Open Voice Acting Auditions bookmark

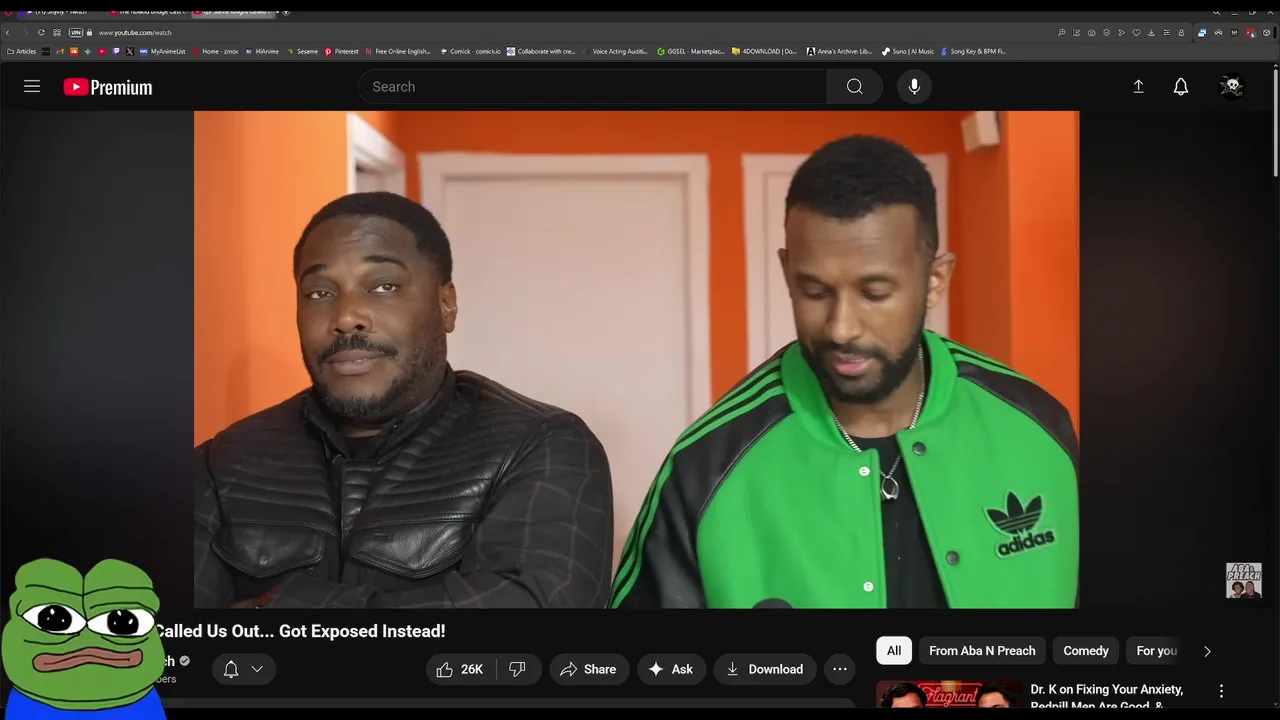tap(615, 51)
